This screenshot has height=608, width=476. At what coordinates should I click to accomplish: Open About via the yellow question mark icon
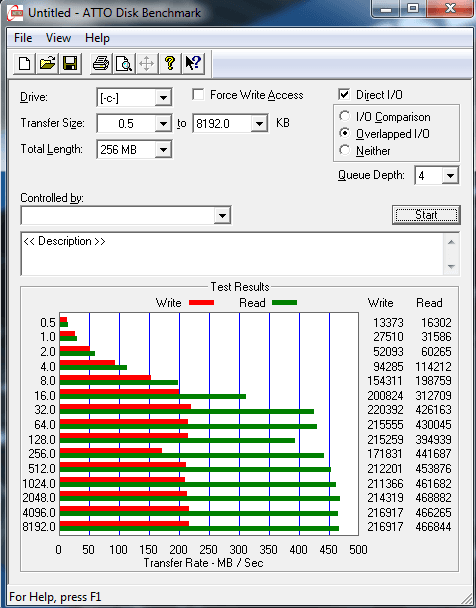tap(169, 63)
